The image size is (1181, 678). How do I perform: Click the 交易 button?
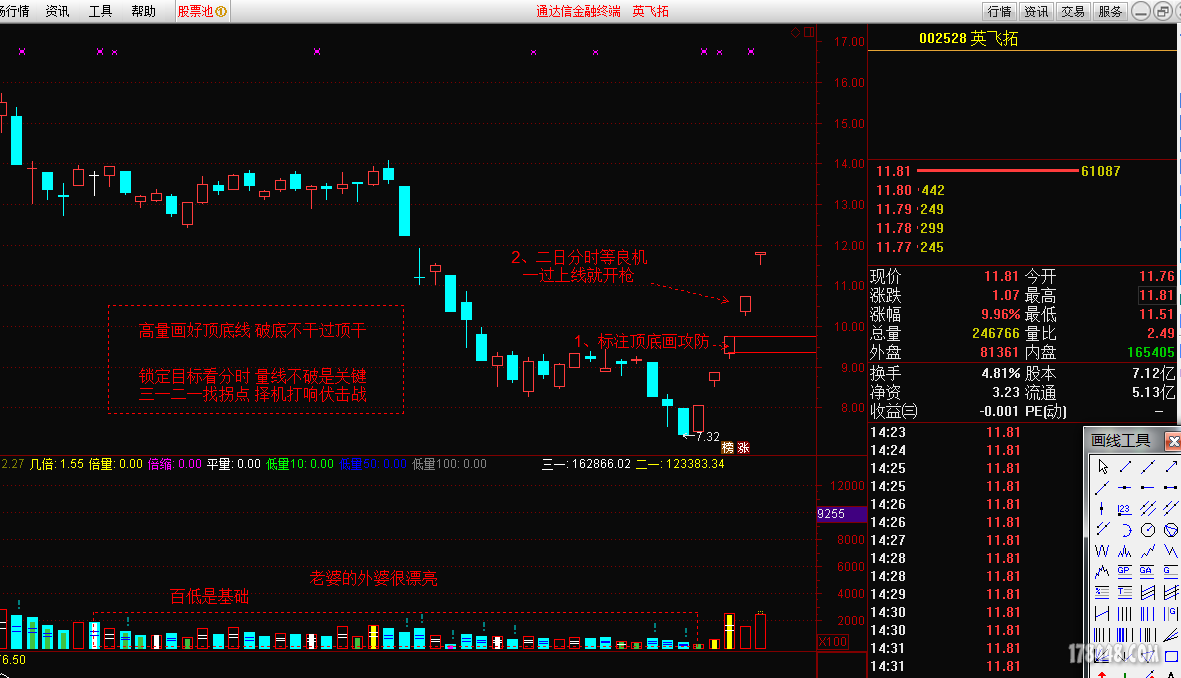pyautogui.click(x=1073, y=11)
